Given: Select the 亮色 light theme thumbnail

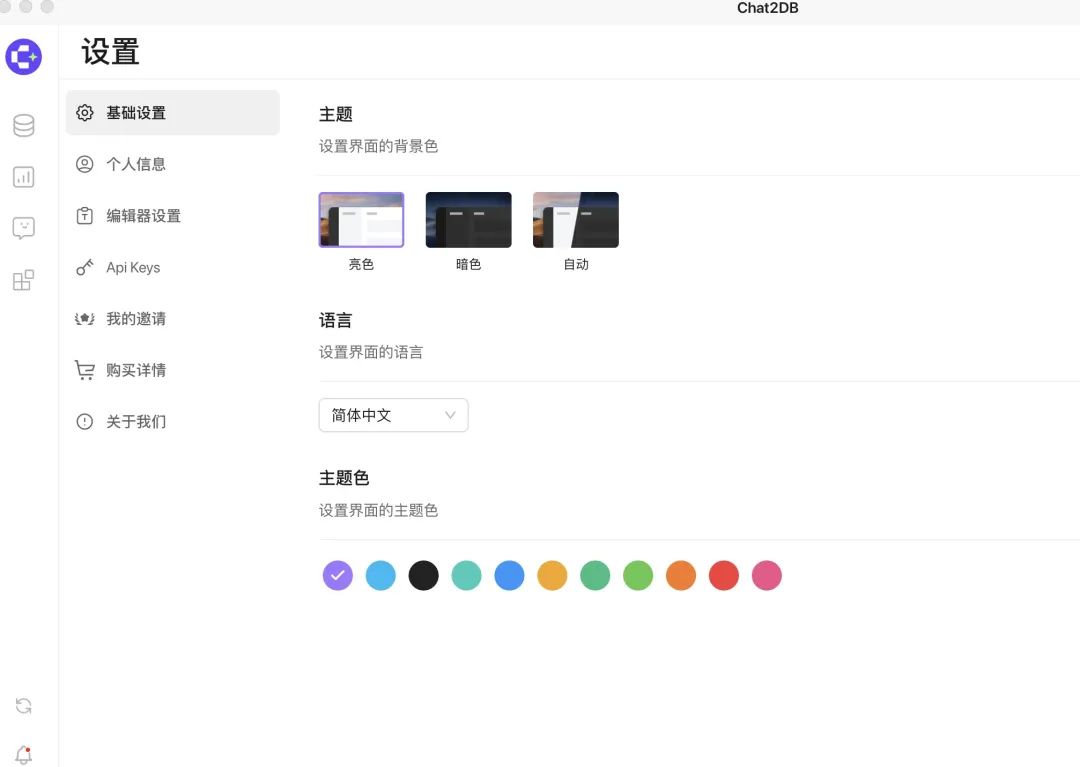Looking at the screenshot, I should [x=361, y=220].
